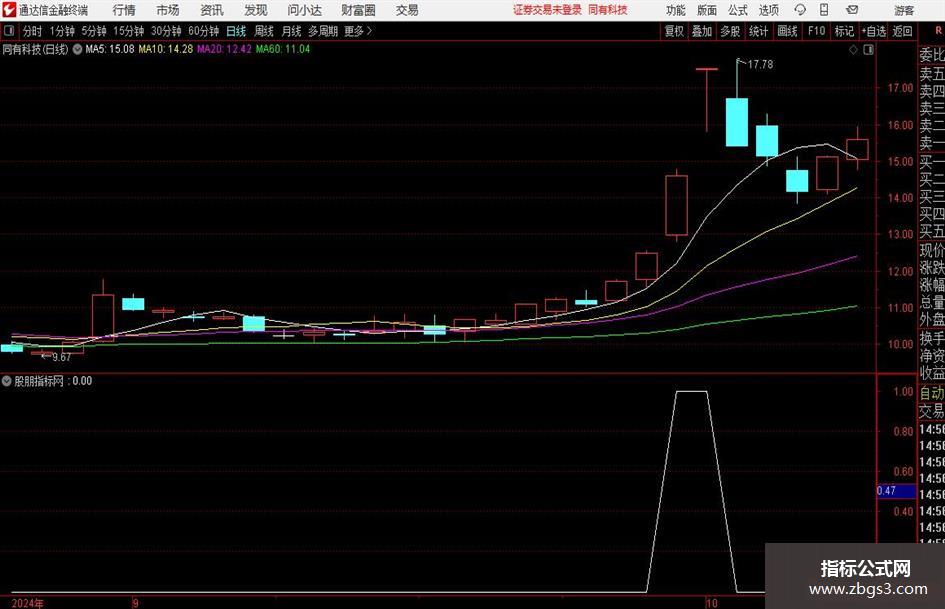Open the 资讯 menu
Screen dimensions: 945x609
(212, 10)
